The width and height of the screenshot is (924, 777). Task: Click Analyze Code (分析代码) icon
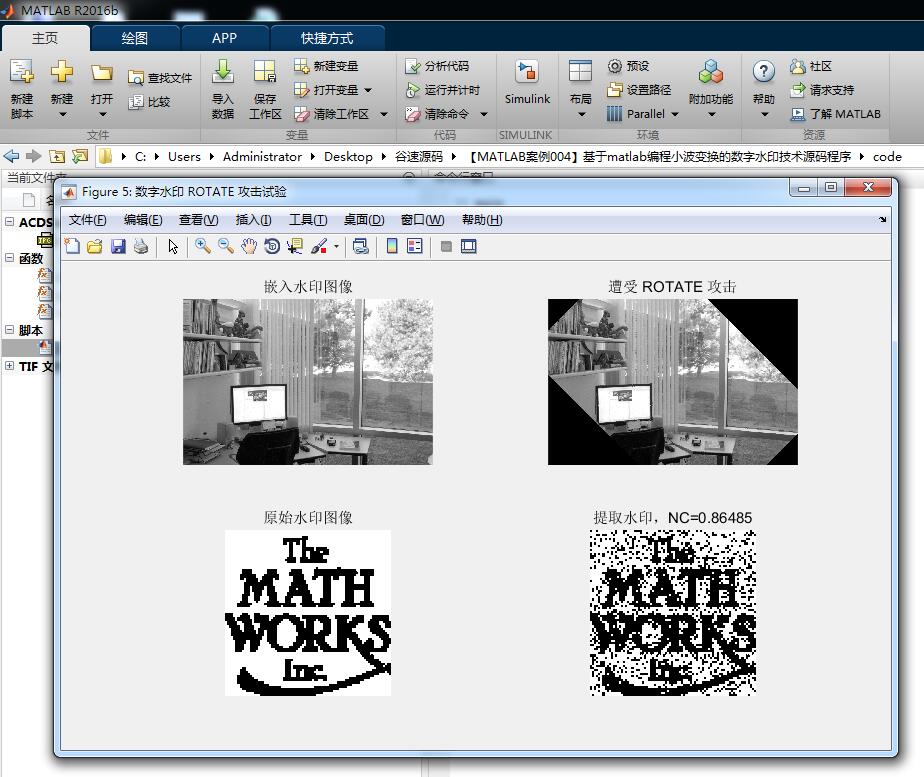click(x=412, y=66)
